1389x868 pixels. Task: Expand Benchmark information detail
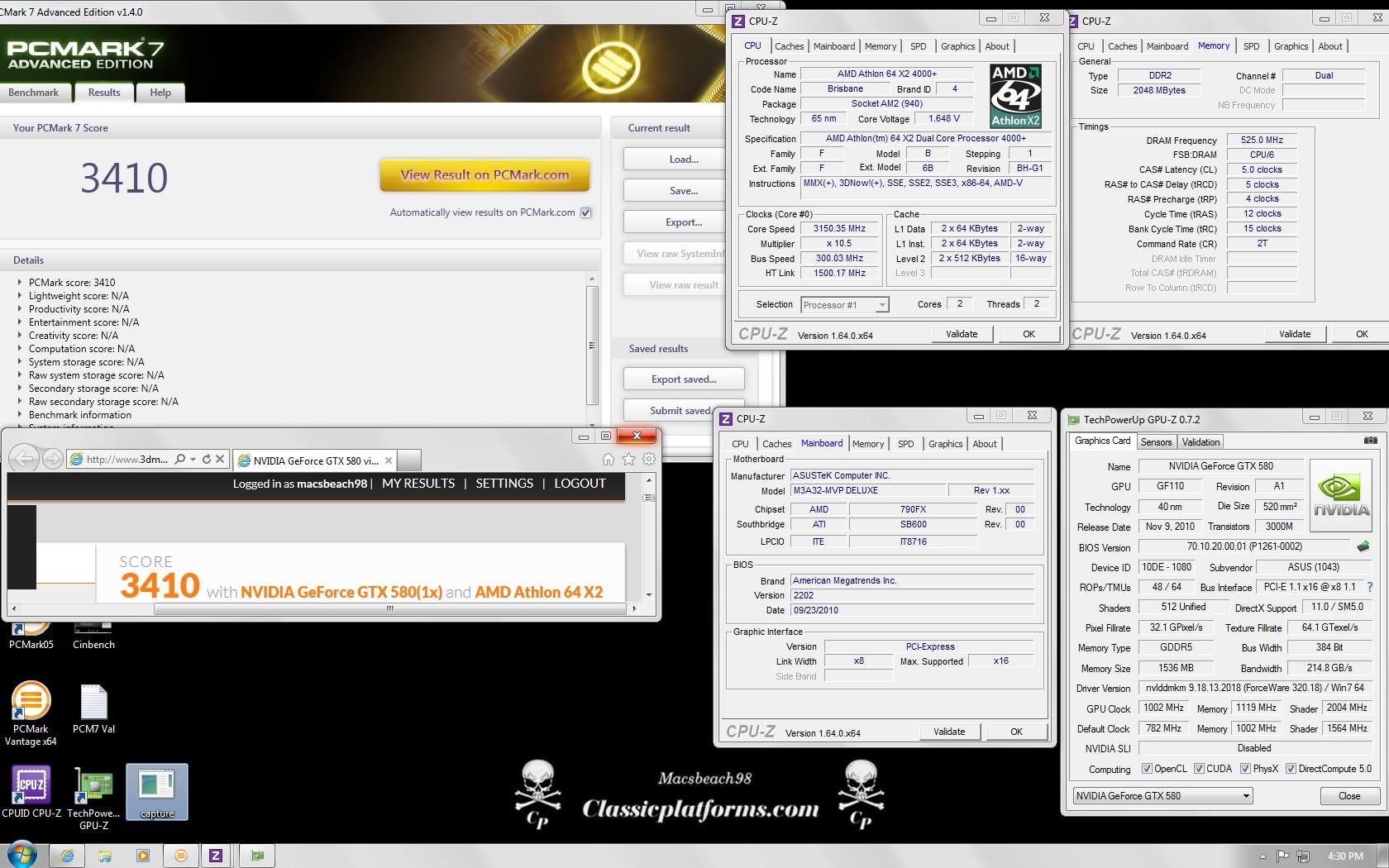20,414
